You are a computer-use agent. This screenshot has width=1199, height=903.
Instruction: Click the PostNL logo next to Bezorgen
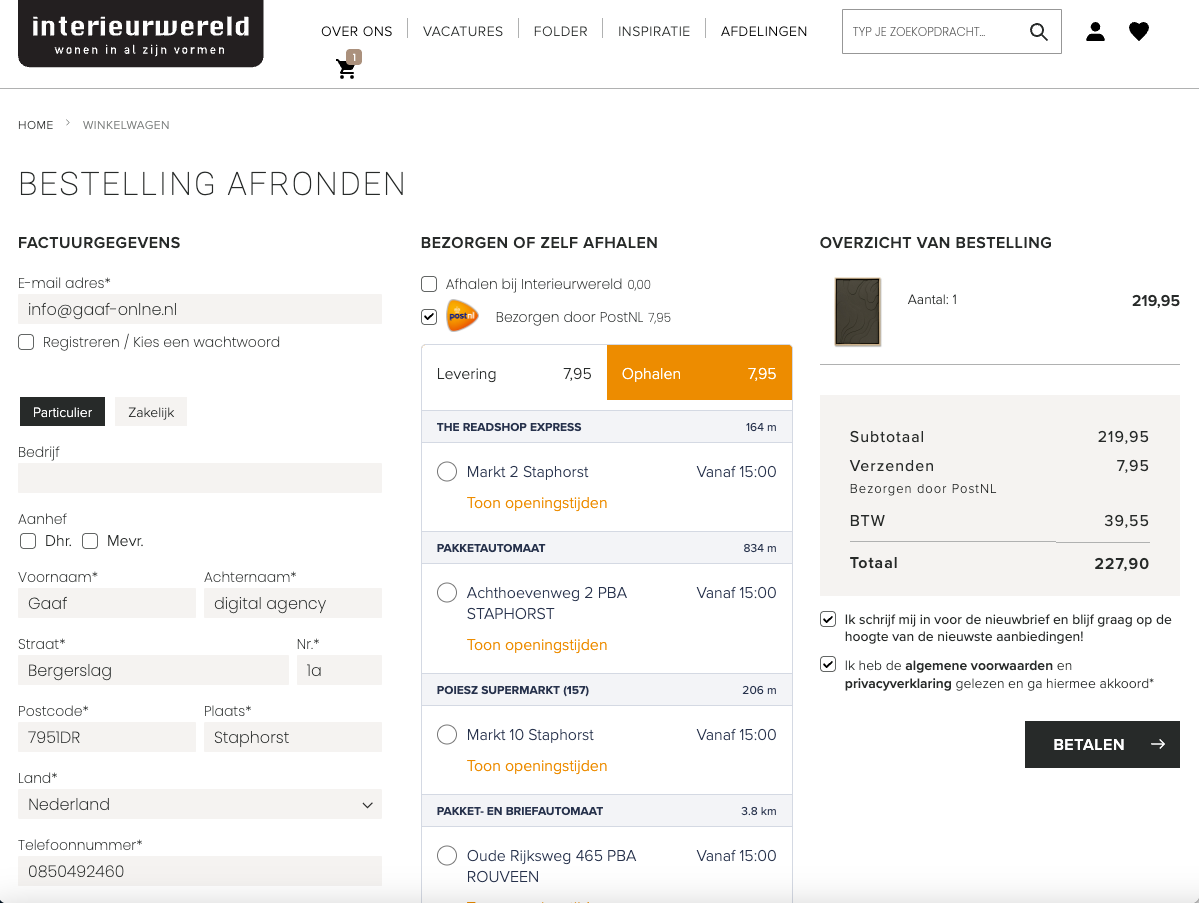point(464,315)
